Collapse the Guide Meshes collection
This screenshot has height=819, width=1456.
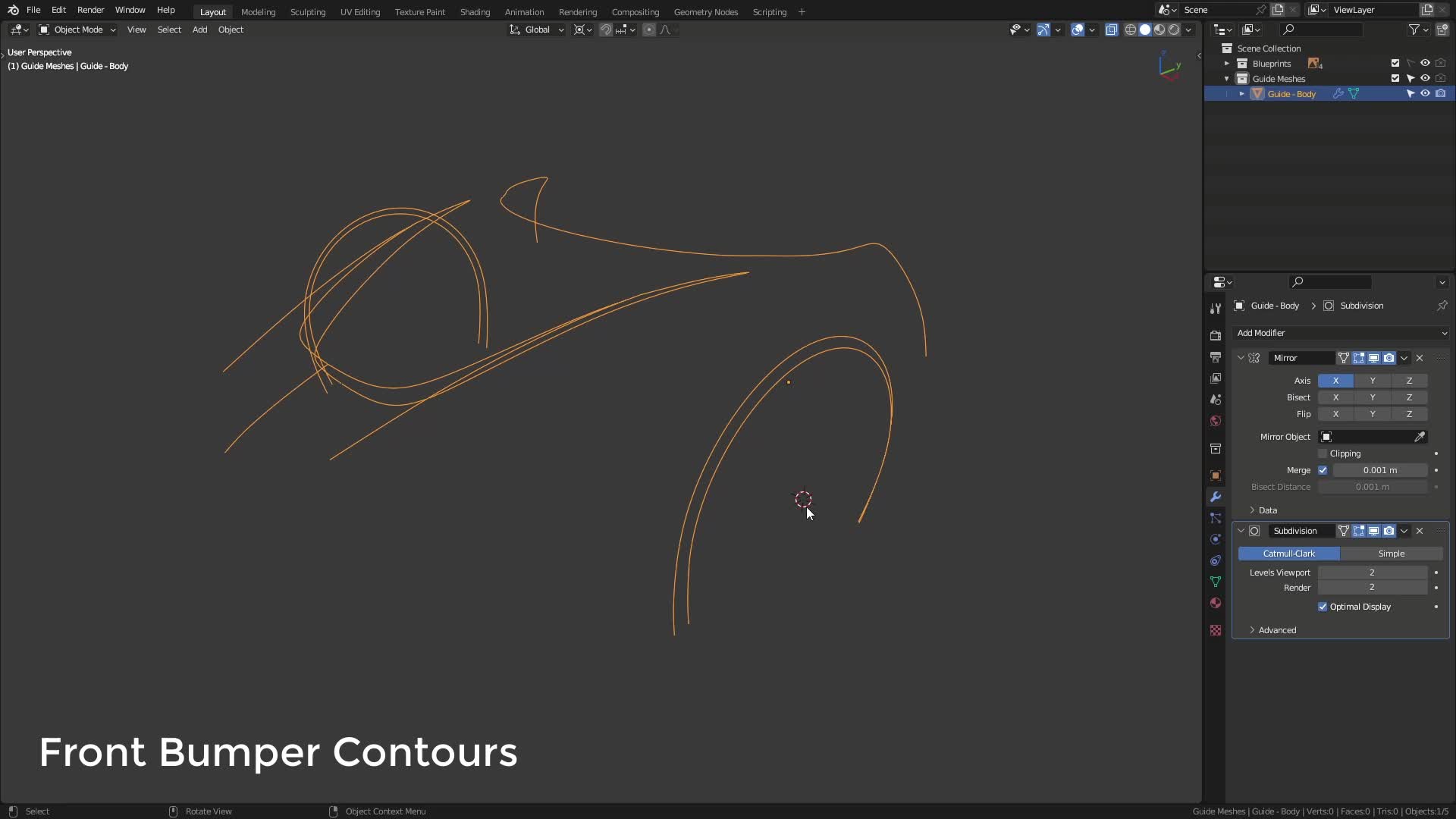[x=1226, y=79]
